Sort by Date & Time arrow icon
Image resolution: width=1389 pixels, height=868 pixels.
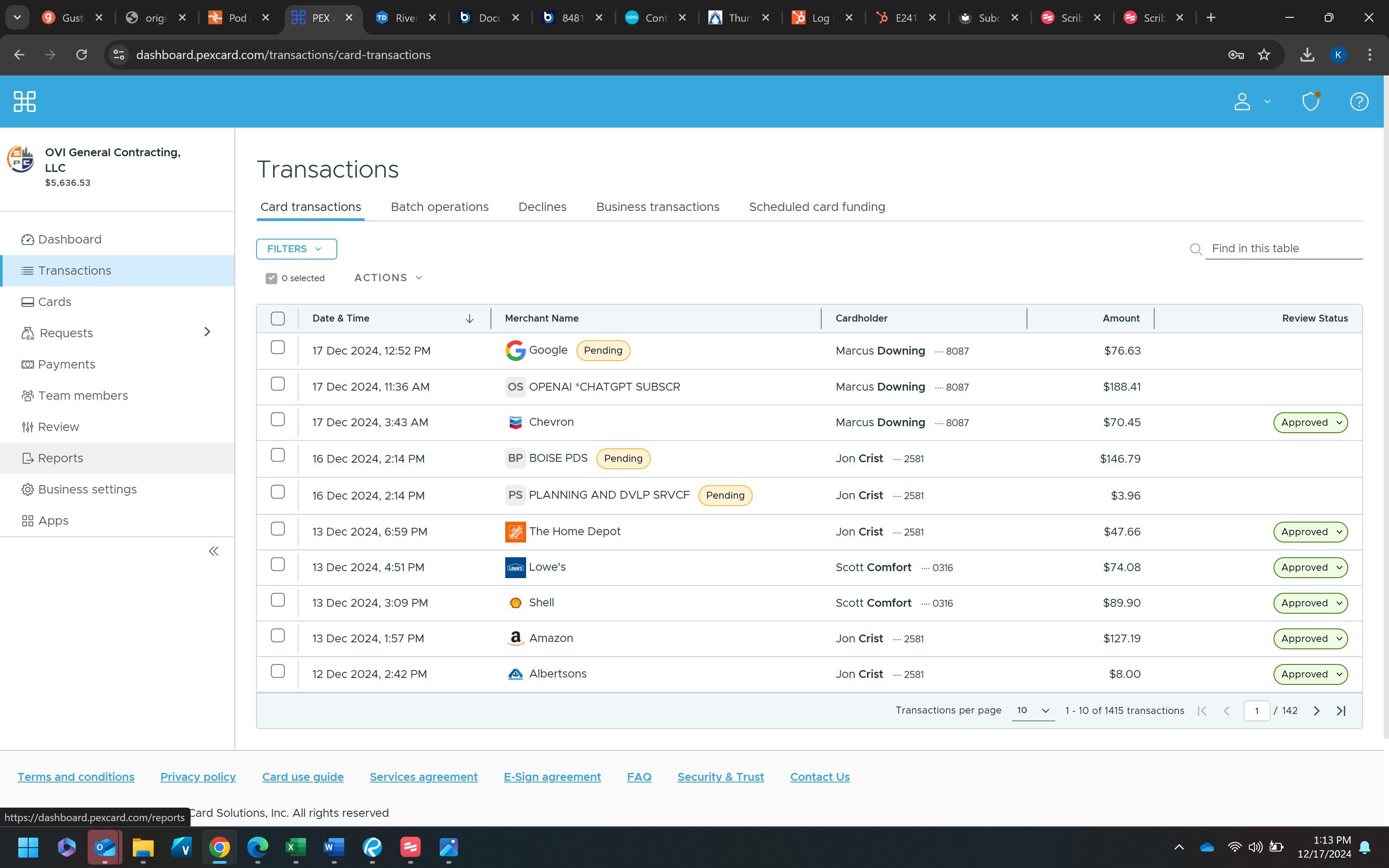pos(469,319)
